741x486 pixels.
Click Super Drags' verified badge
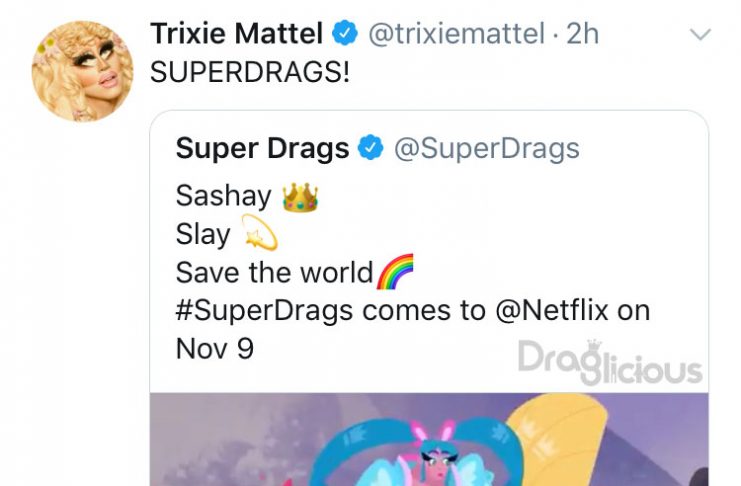point(371,148)
